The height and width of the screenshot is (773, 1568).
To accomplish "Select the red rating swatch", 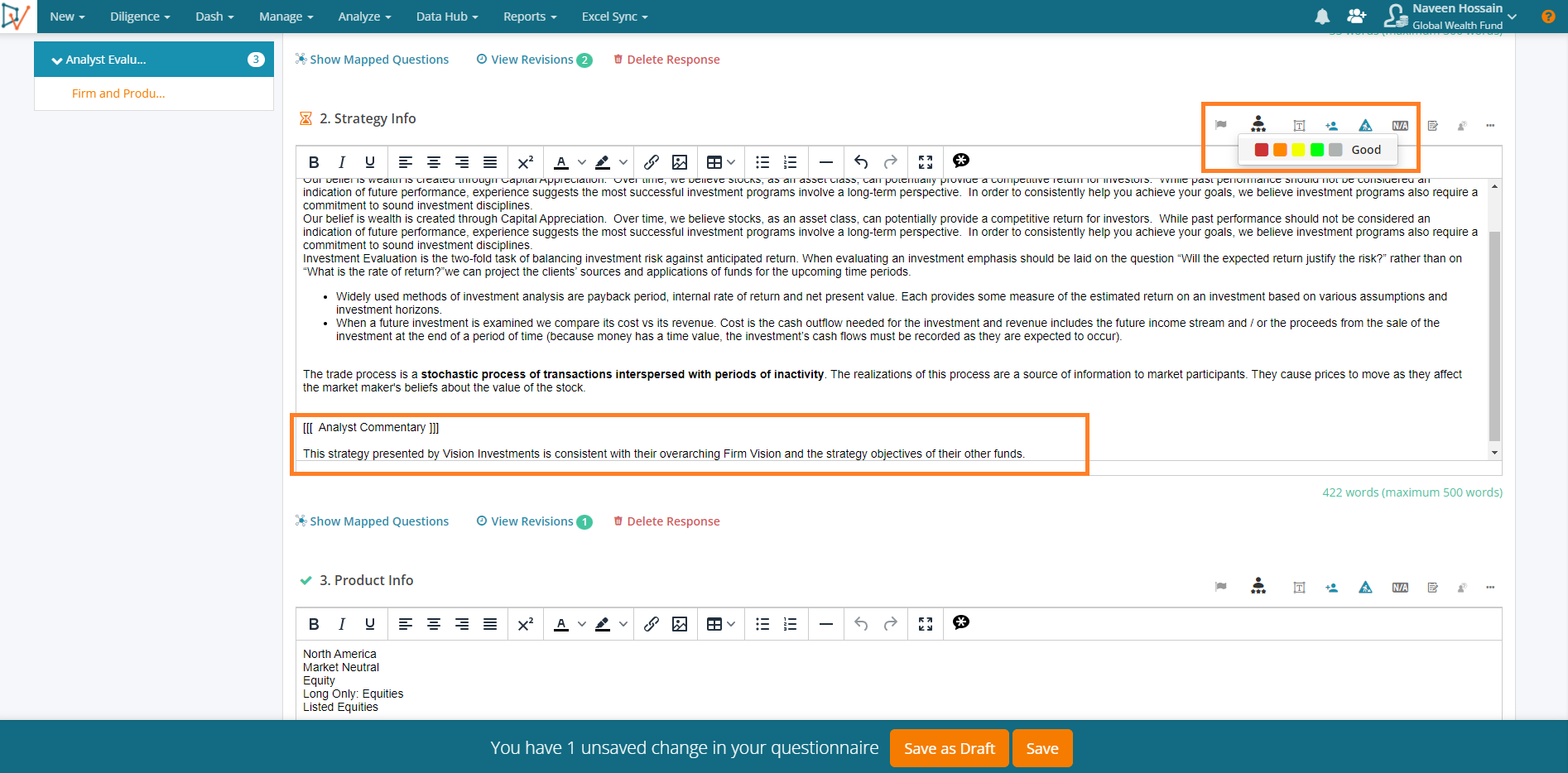I will (1262, 150).
